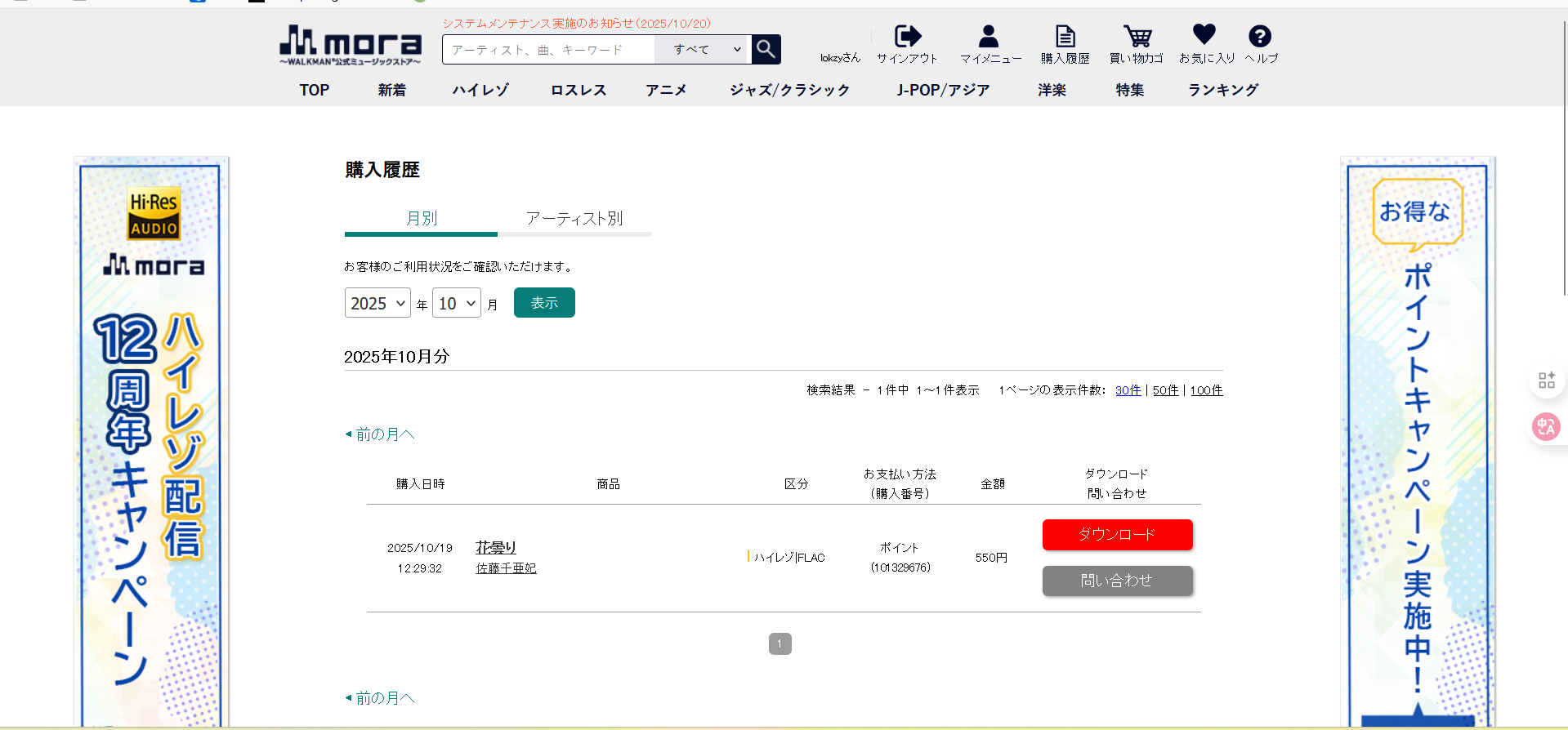Click the date 2025/10/19 cell
Image resolution: width=1568 pixels, height=730 pixels.
pos(420,548)
